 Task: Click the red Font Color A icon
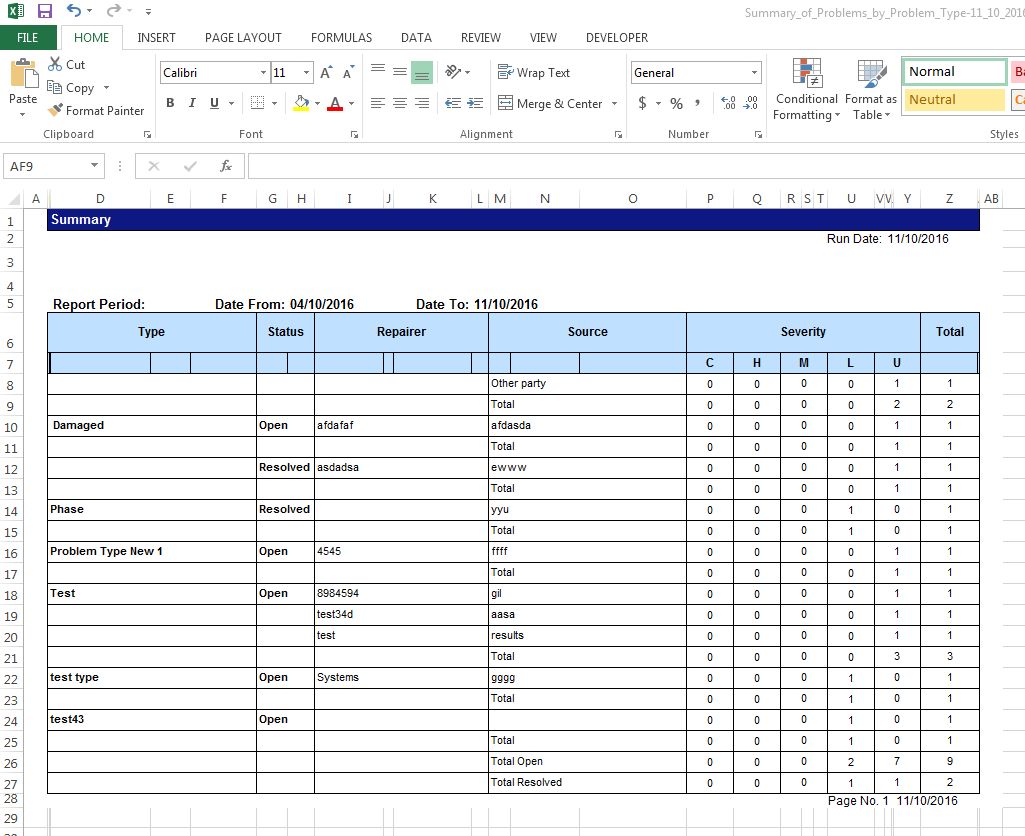point(335,103)
